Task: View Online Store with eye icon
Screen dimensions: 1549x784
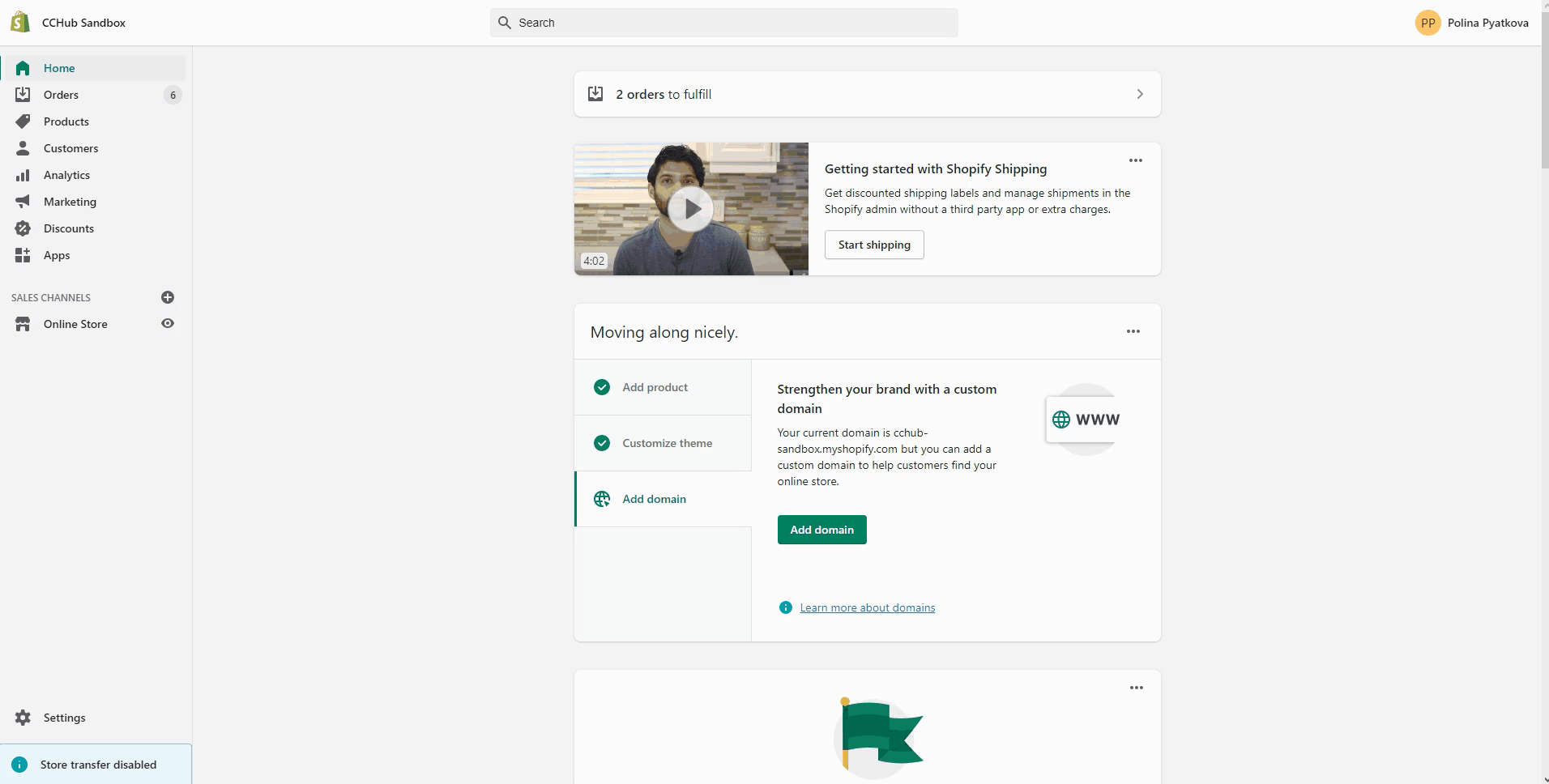Action: 168,324
